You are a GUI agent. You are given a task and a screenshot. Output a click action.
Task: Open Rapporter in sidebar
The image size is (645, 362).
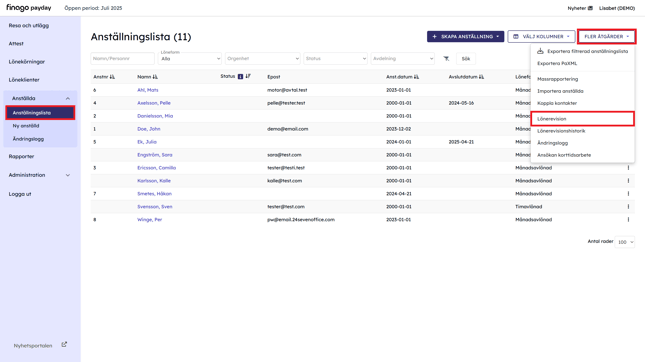tap(21, 156)
